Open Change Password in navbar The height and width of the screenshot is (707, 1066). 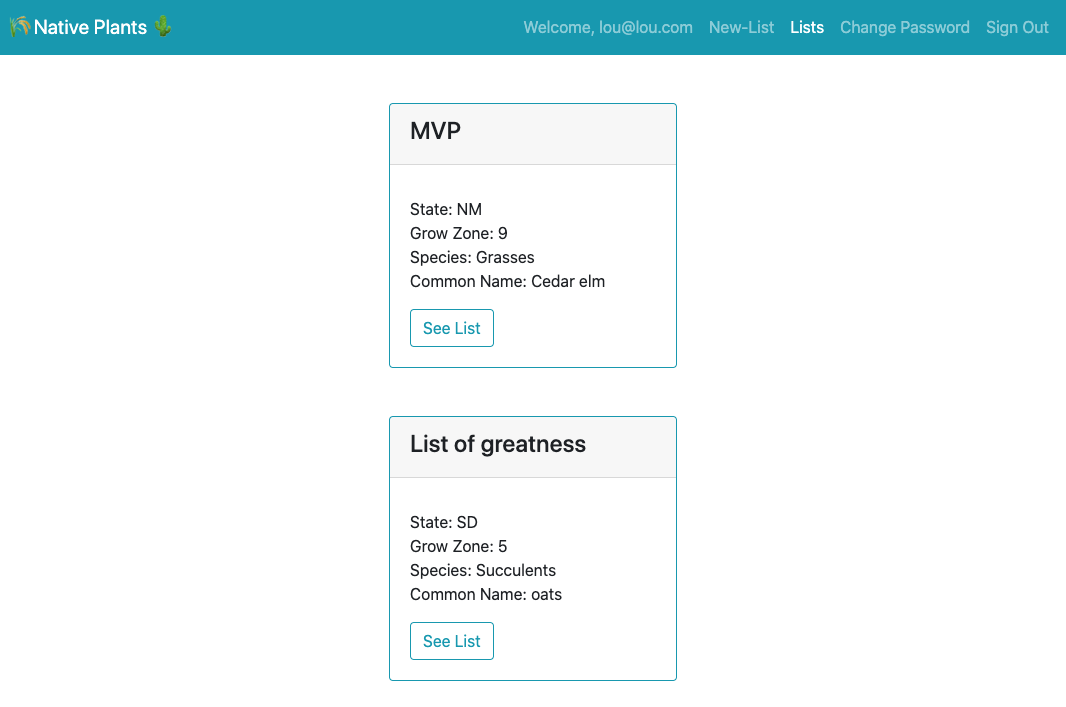[905, 27]
